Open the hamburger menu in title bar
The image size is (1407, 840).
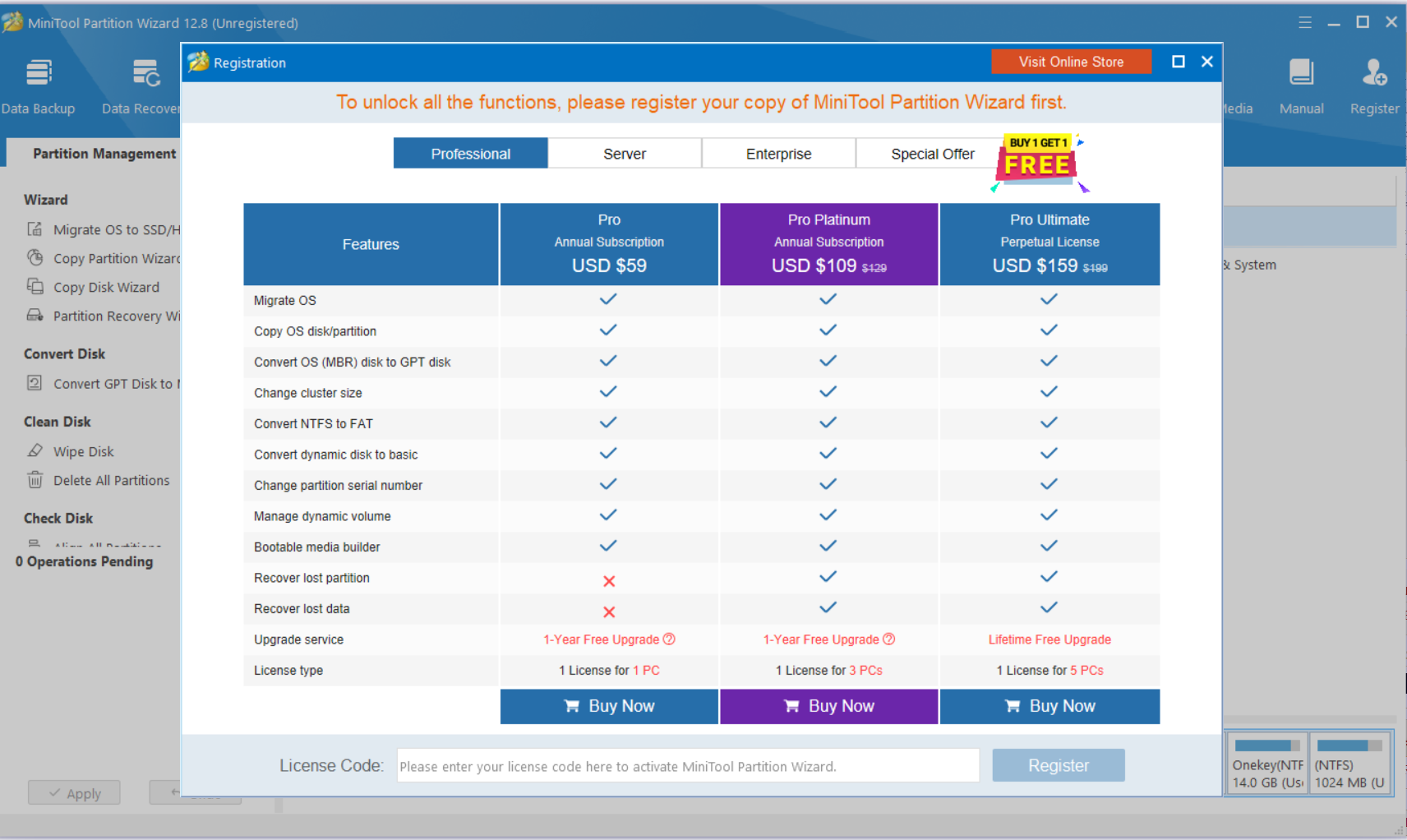1305,22
